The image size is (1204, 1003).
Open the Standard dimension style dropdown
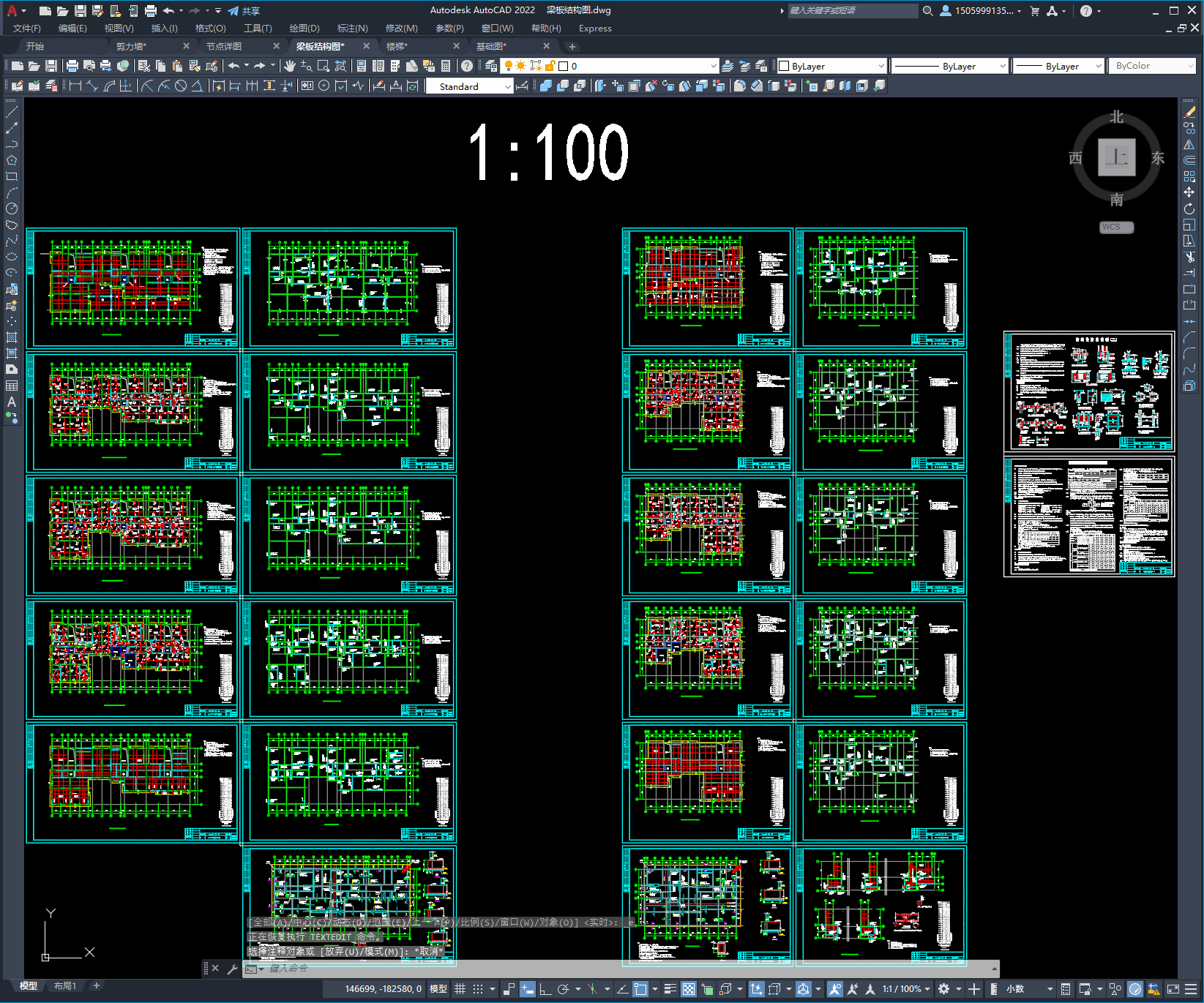pos(469,86)
